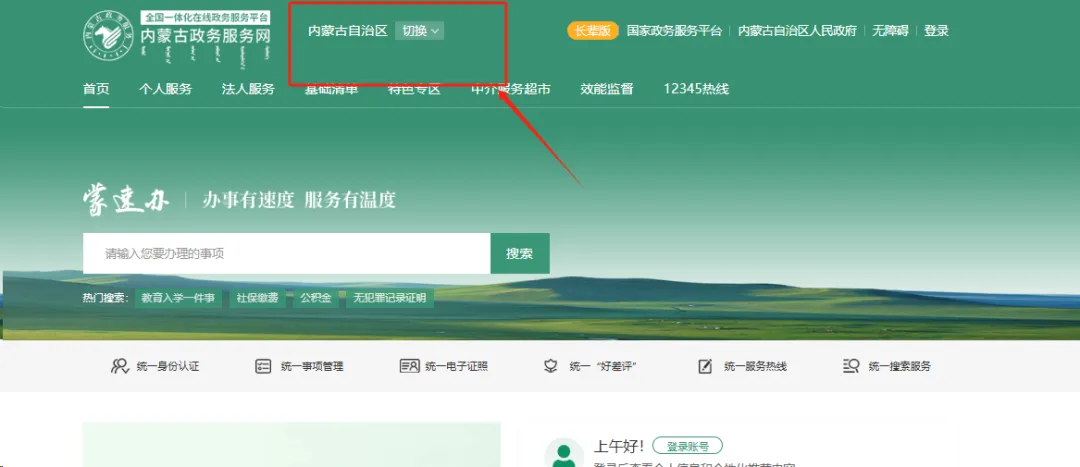Select hot search 社保缴费

click(x=258, y=298)
